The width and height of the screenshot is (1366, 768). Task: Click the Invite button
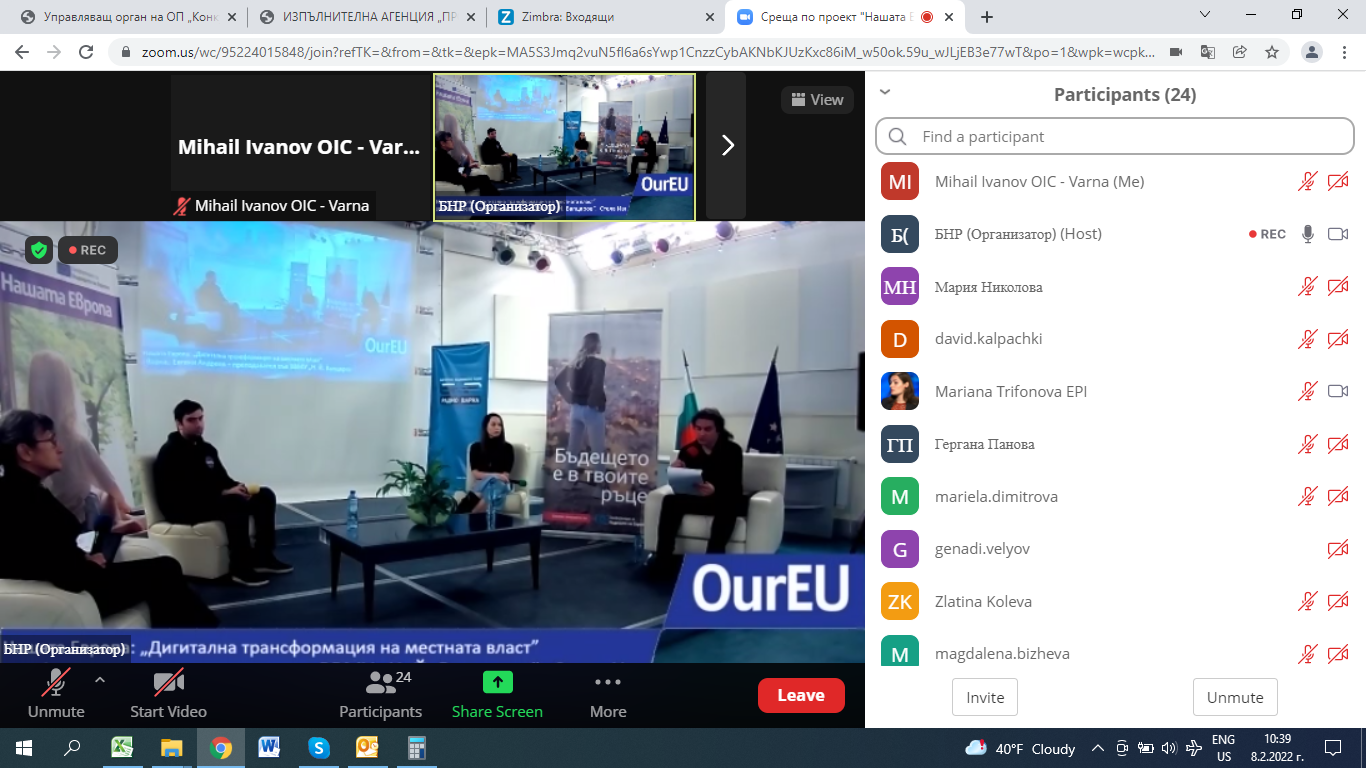[x=985, y=697]
